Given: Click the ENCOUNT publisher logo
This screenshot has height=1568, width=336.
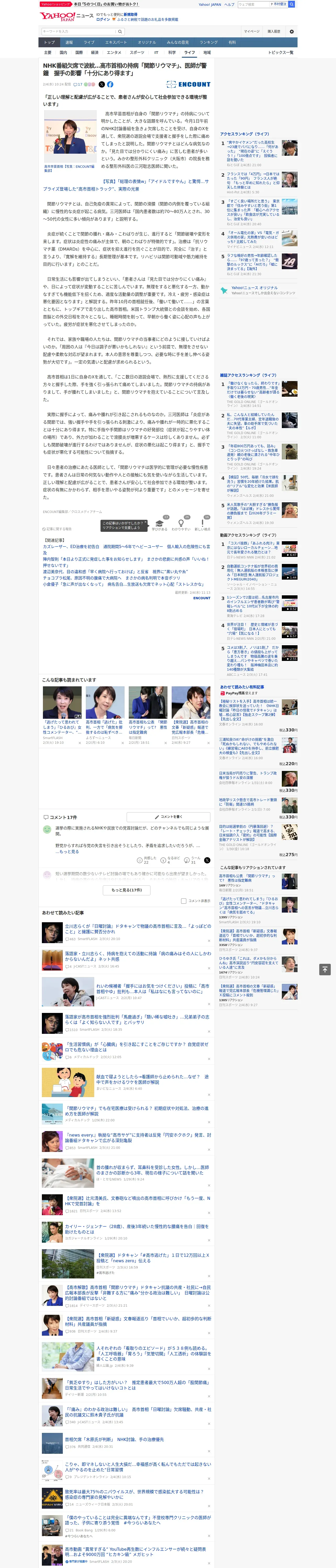Looking at the screenshot, I should coord(188,85).
